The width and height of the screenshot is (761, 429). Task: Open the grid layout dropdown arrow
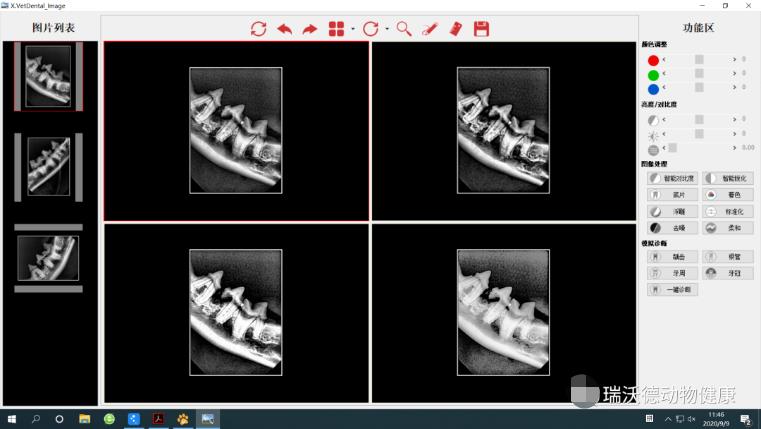[x=353, y=29]
